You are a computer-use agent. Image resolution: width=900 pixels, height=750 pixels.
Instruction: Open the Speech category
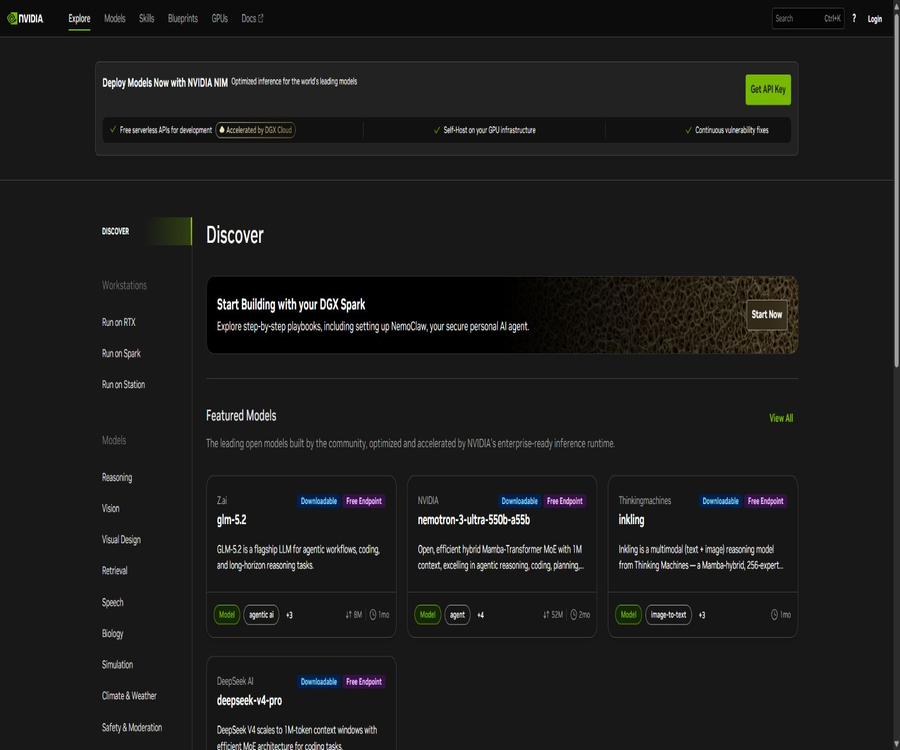coord(112,602)
